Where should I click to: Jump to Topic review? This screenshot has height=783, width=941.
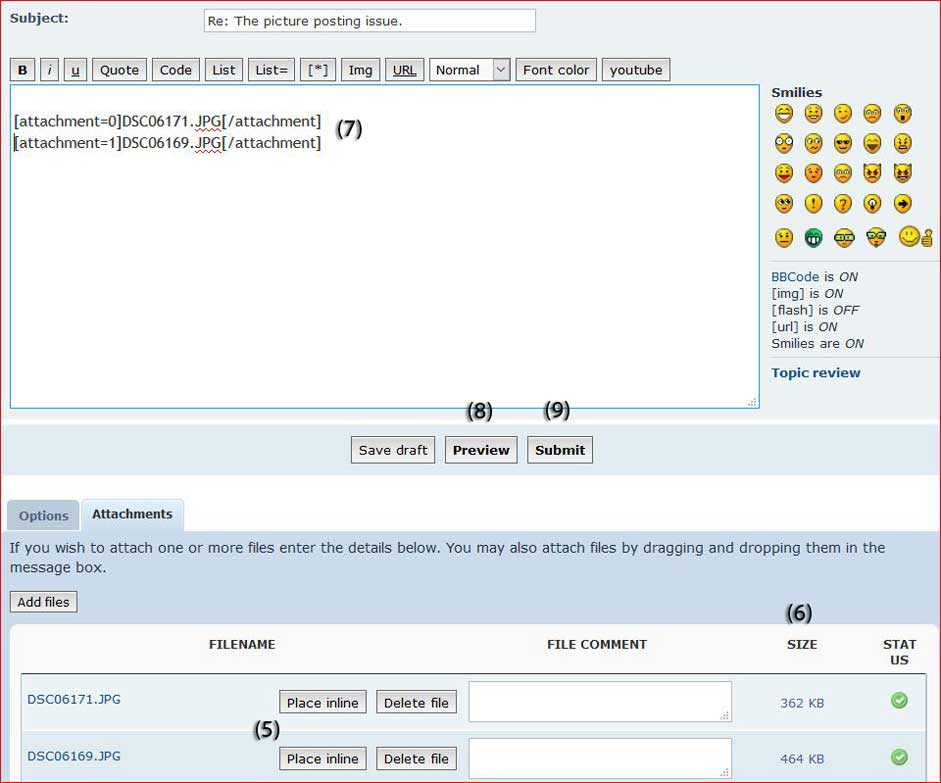point(816,373)
